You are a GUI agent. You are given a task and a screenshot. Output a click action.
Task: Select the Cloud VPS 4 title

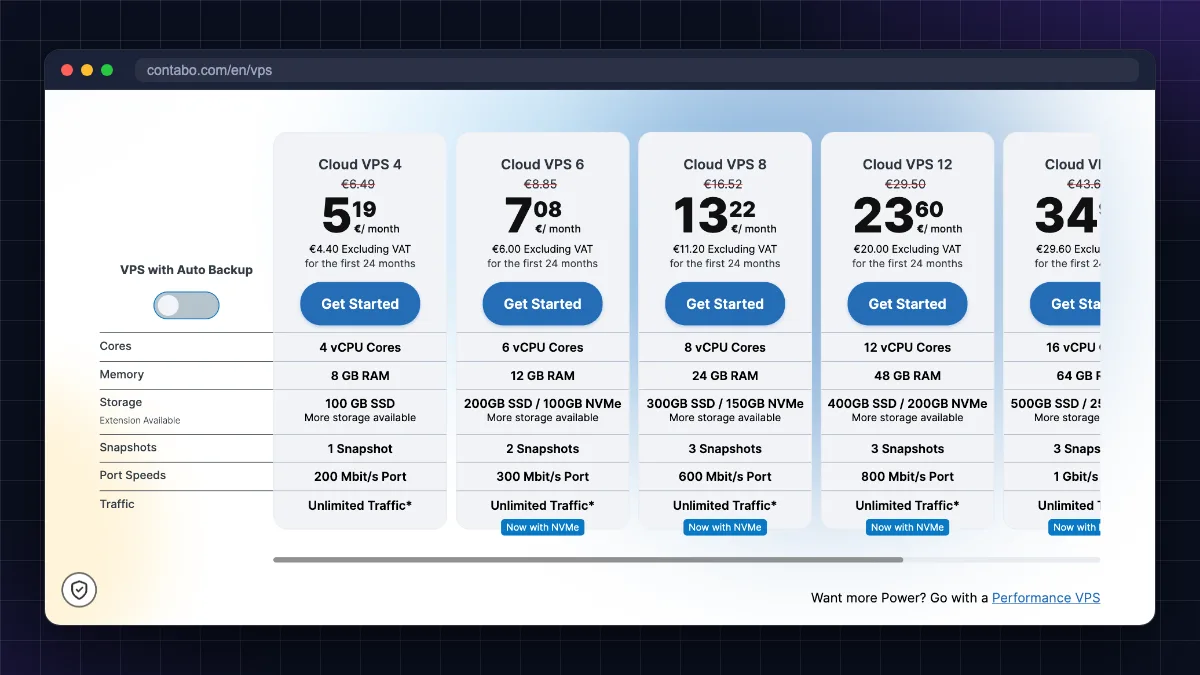[360, 164]
